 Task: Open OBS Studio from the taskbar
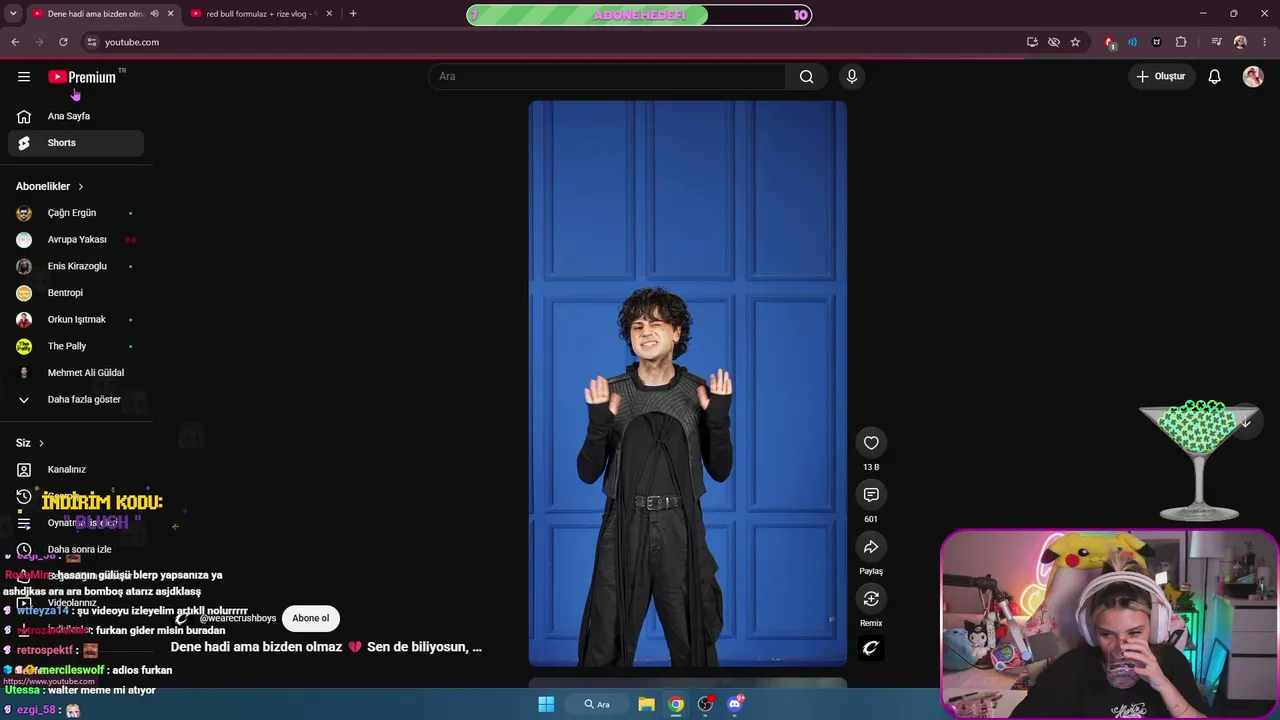[x=706, y=704]
